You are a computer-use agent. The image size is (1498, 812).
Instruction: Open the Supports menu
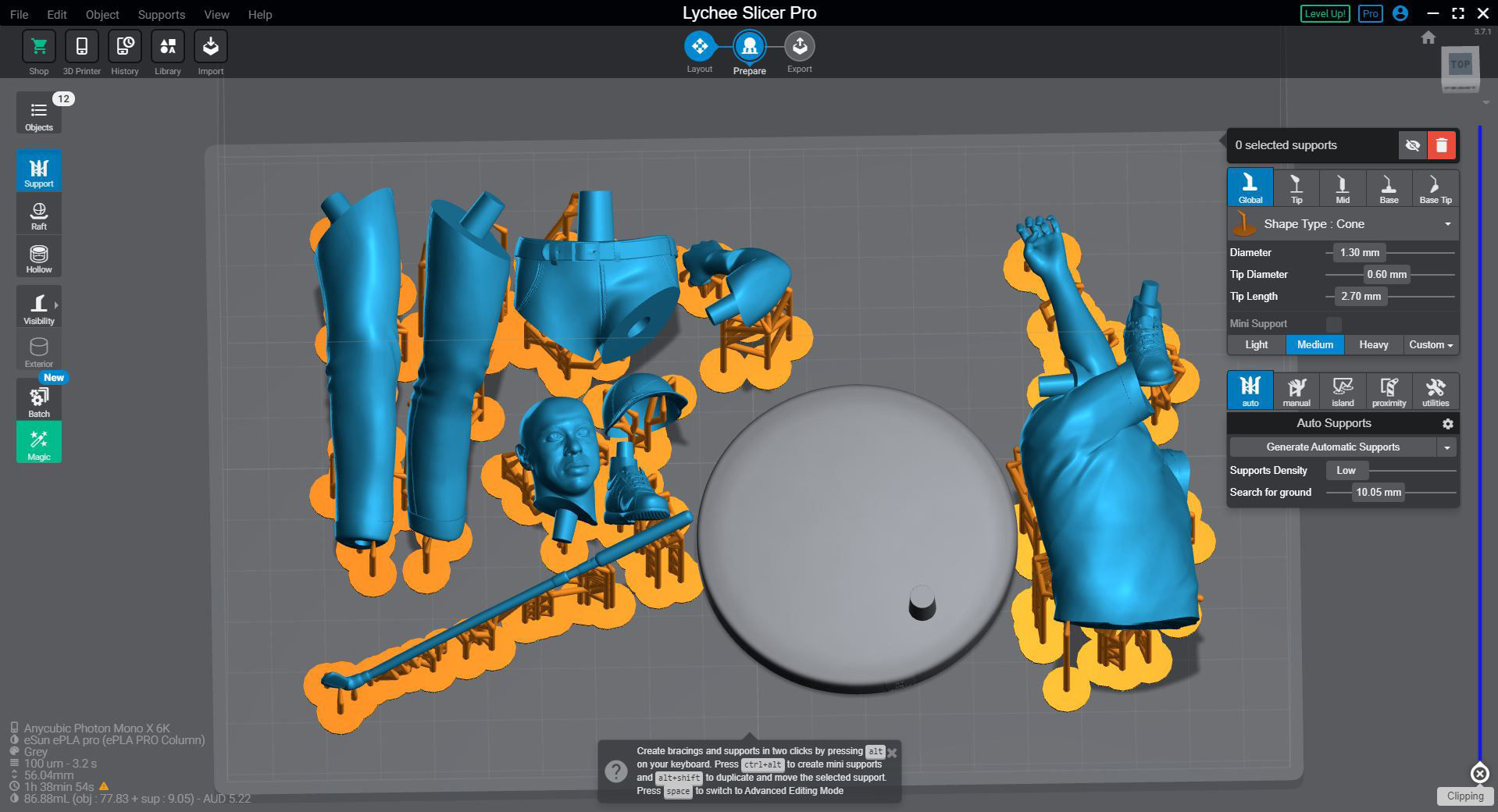162,14
